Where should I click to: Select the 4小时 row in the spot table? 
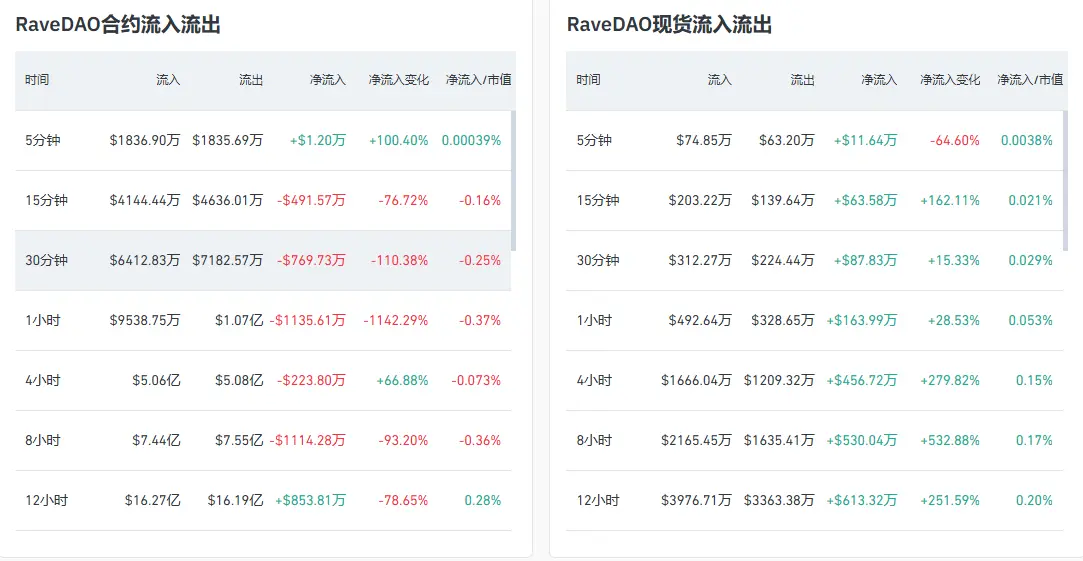(x=814, y=381)
